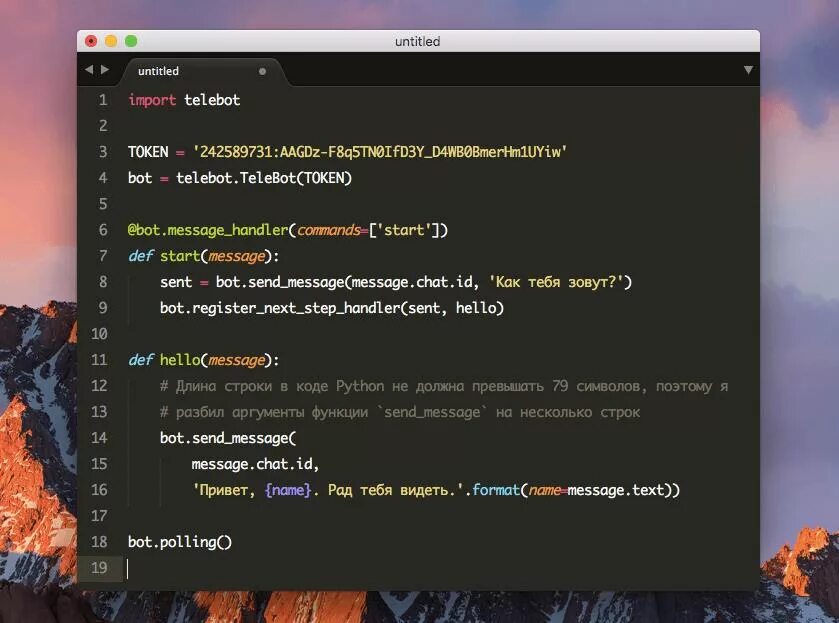The image size is (839, 623).
Task: Minimize the window with the yellow button
Action: click(x=111, y=41)
